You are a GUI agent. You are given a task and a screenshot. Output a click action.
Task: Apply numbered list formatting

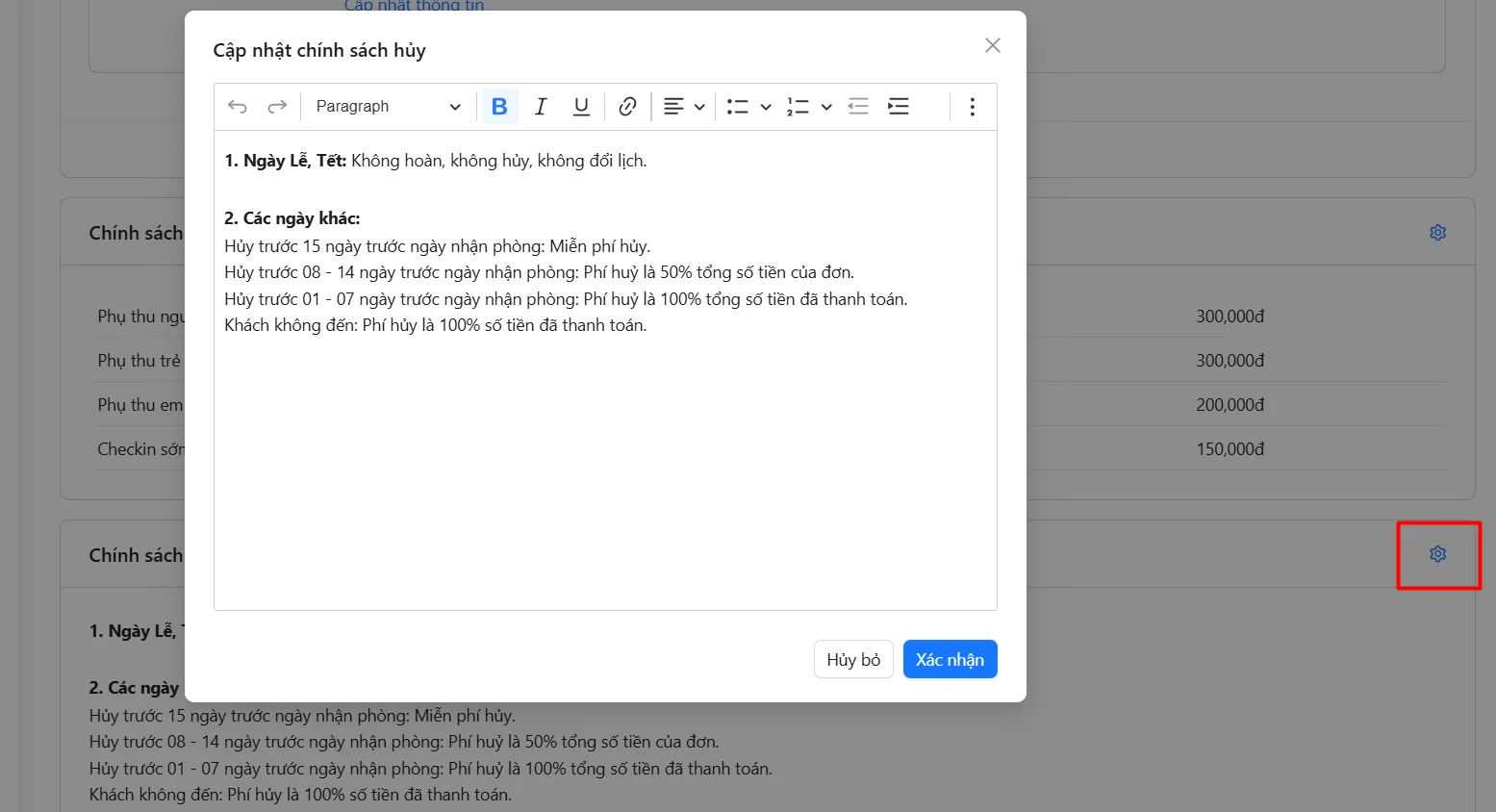click(798, 107)
